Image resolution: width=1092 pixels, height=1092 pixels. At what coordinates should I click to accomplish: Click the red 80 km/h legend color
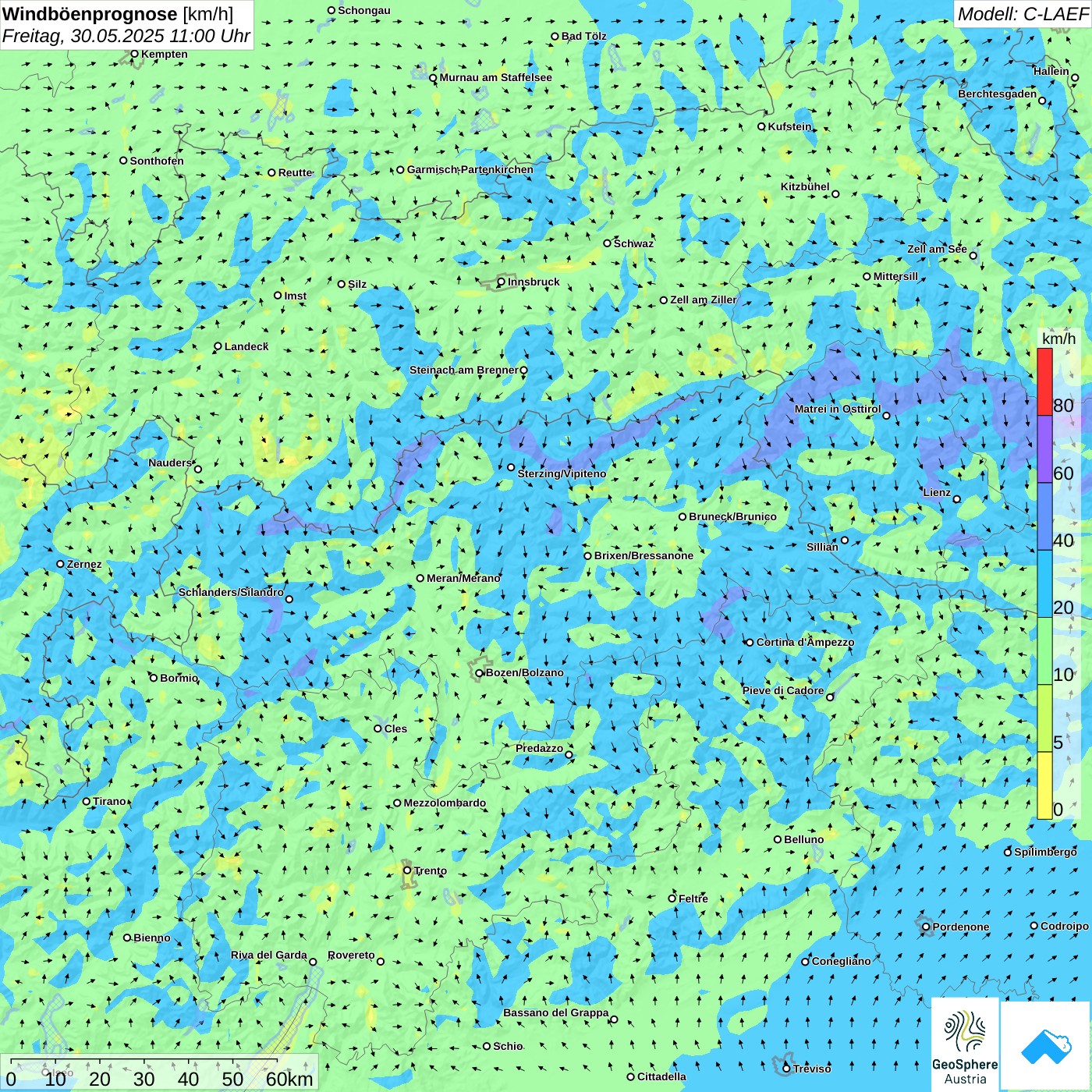point(1044,382)
